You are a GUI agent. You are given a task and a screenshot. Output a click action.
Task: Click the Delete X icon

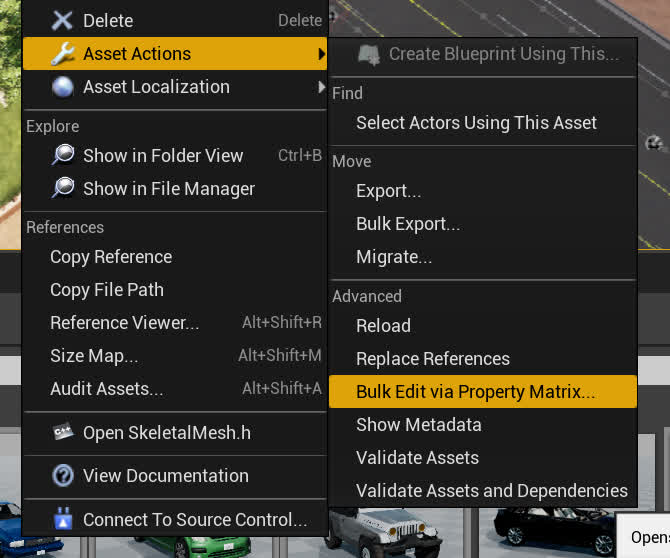pyautogui.click(x=62, y=20)
